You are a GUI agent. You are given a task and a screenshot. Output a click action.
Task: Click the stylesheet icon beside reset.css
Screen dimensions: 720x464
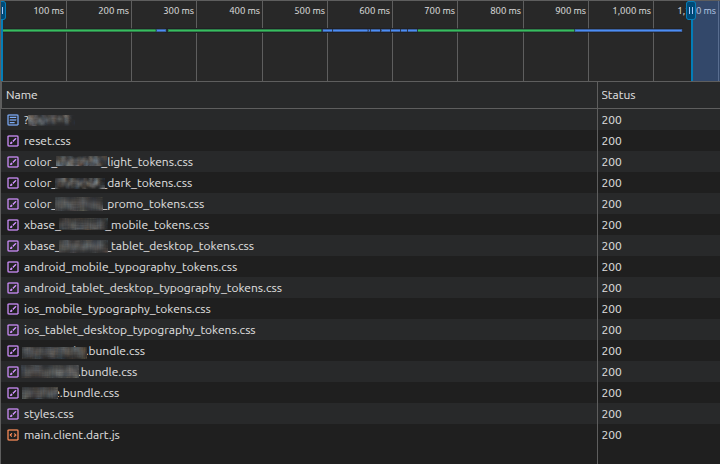tap(13, 141)
